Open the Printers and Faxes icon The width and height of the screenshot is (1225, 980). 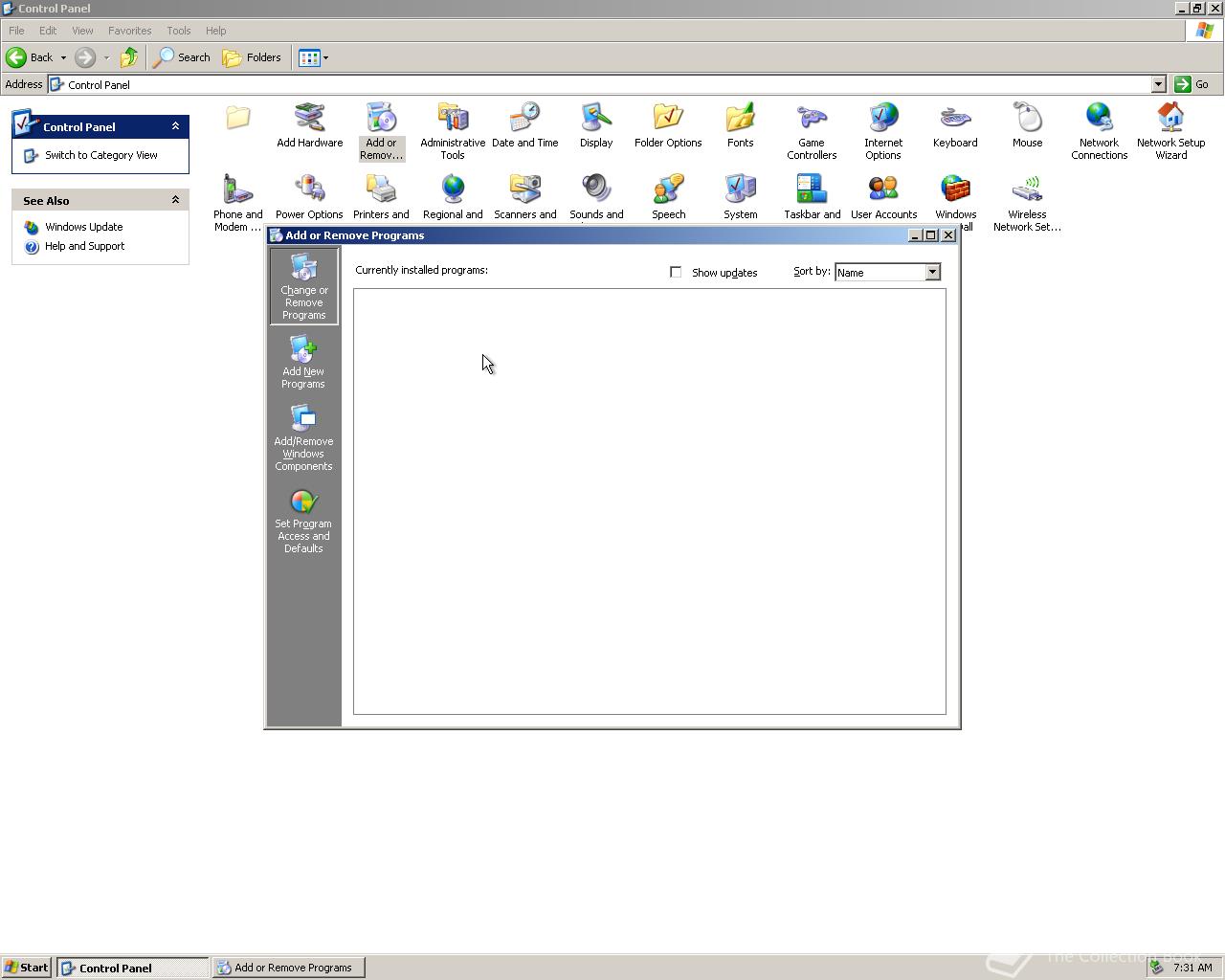[381, 197]
